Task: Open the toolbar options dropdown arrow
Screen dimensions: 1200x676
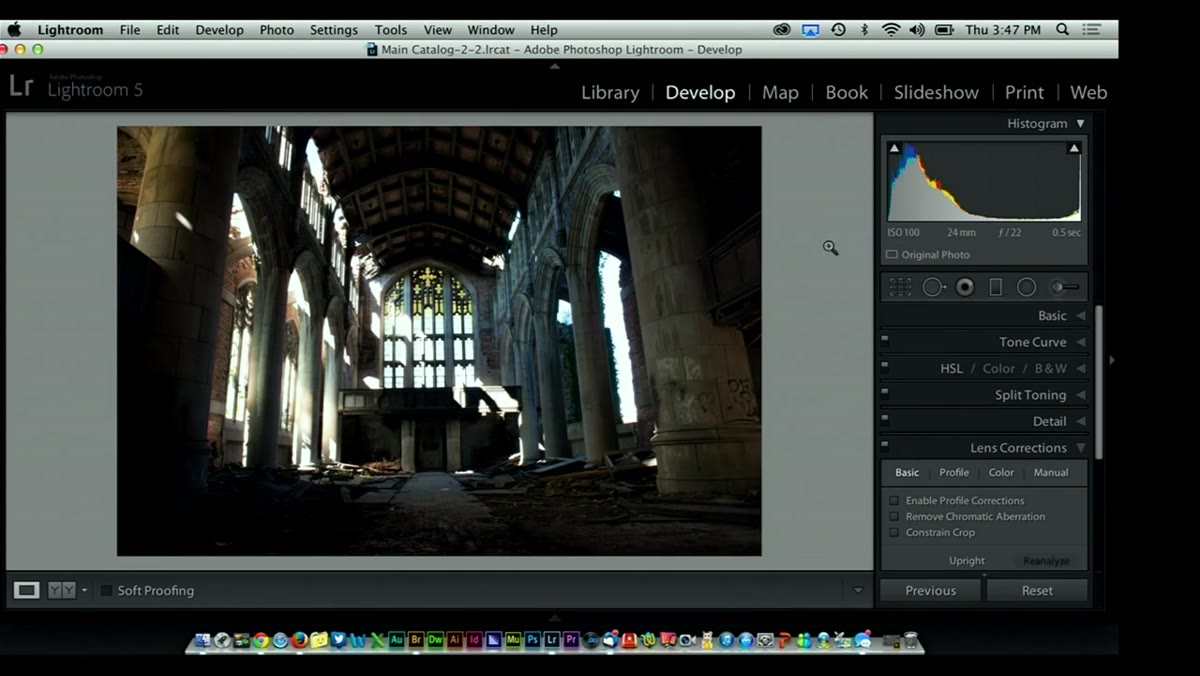Action: [857, 590]
